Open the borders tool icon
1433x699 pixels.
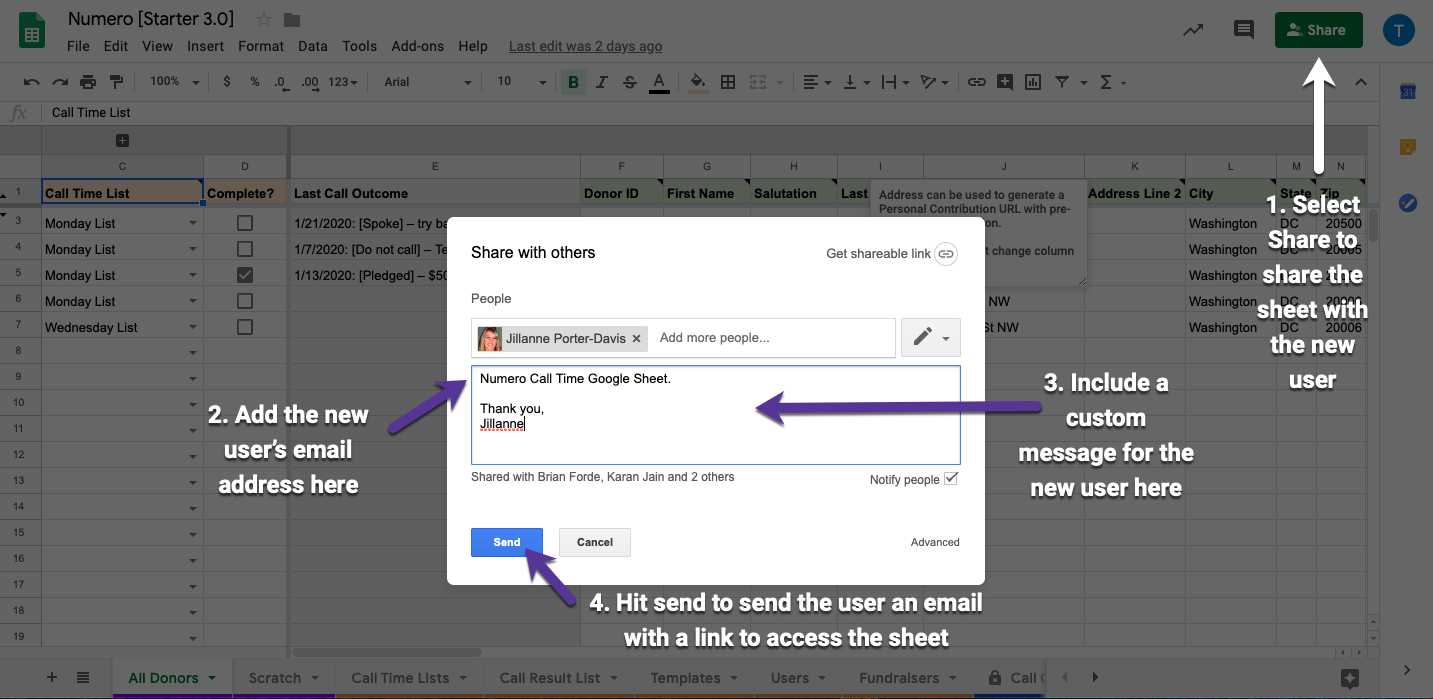pyautogui.click(x=728, y=82)
